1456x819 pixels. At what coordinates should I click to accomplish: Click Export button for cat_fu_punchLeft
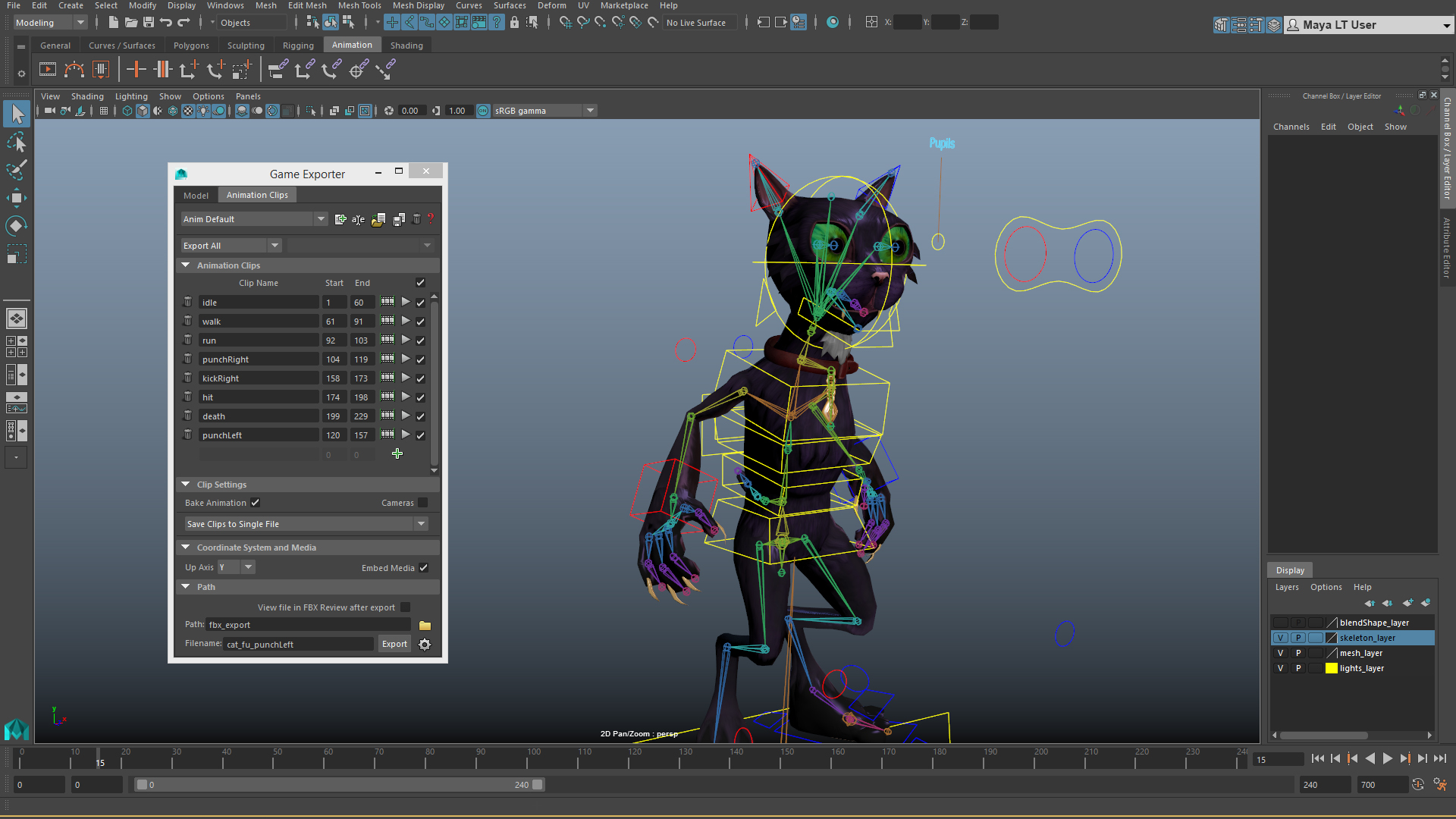395,644
